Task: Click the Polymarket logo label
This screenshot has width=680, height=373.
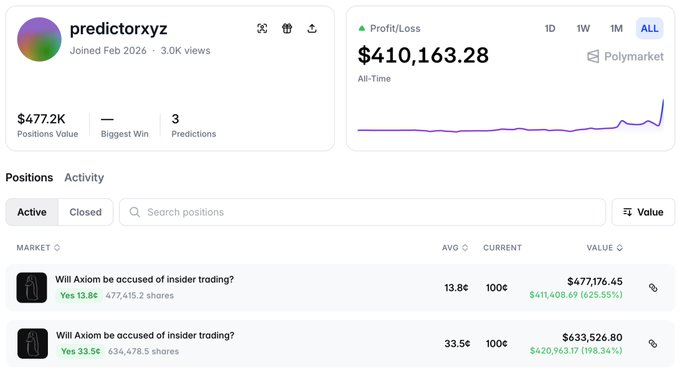Action: [625, 56]
